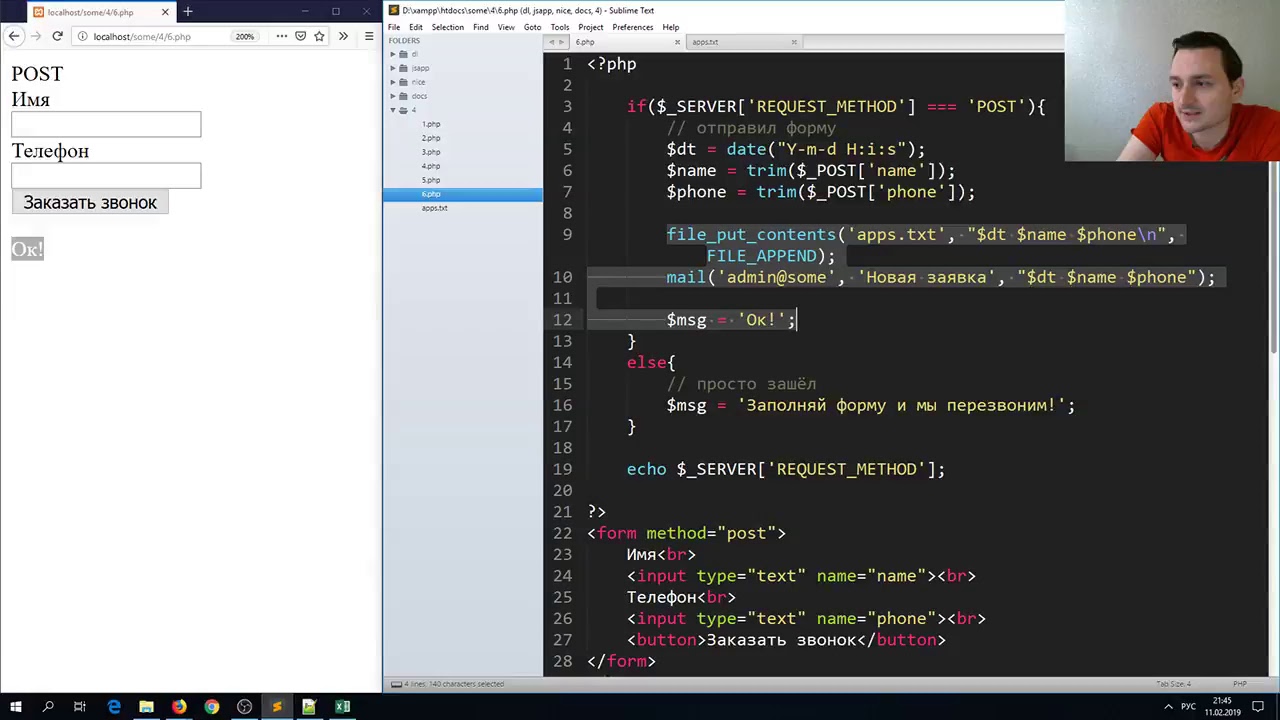Open the Edit menu
The width and height of the screenshot is (1280, 720).
coord(415,27)
